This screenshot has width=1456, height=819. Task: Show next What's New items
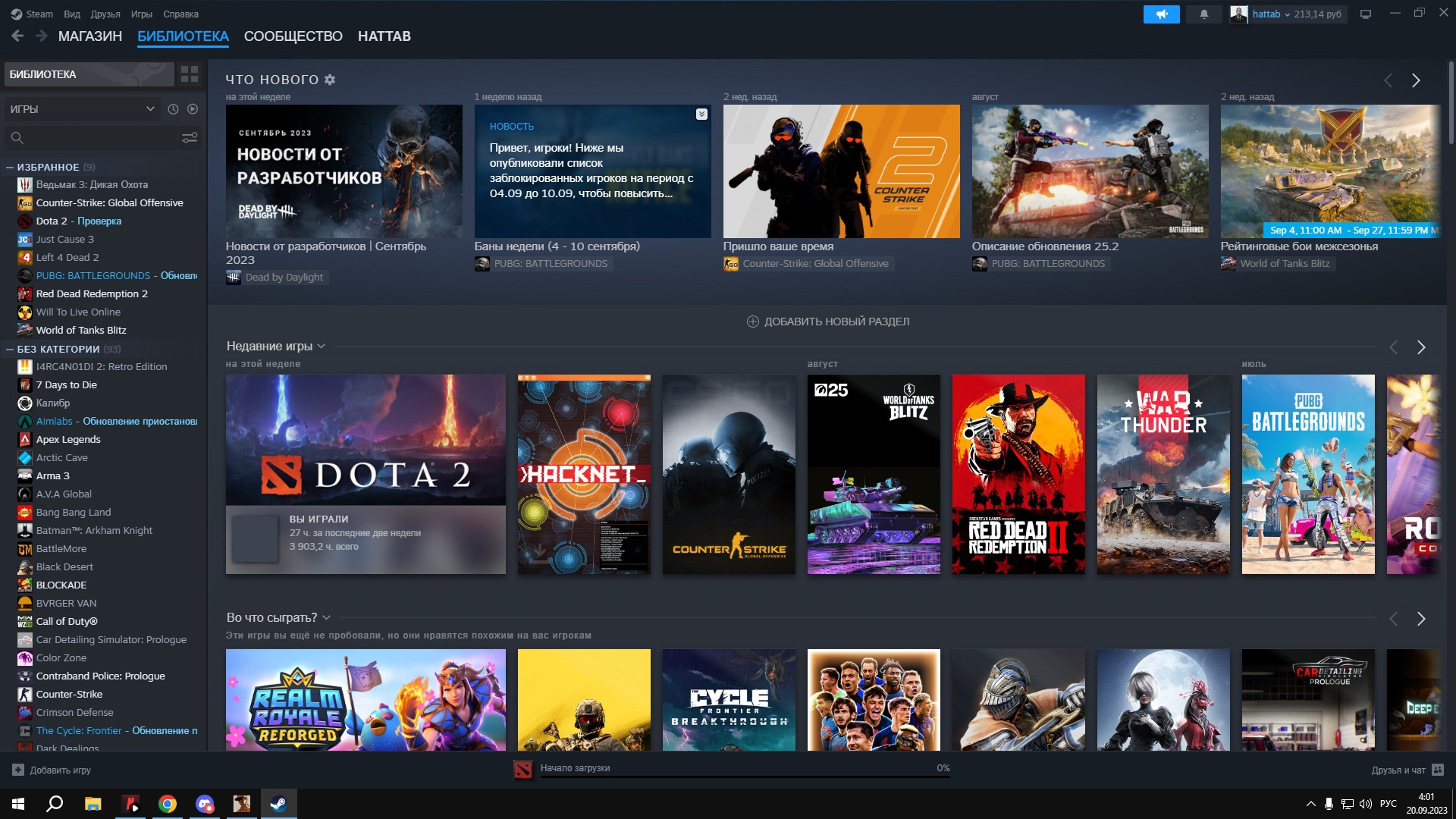coord(1416,80)
